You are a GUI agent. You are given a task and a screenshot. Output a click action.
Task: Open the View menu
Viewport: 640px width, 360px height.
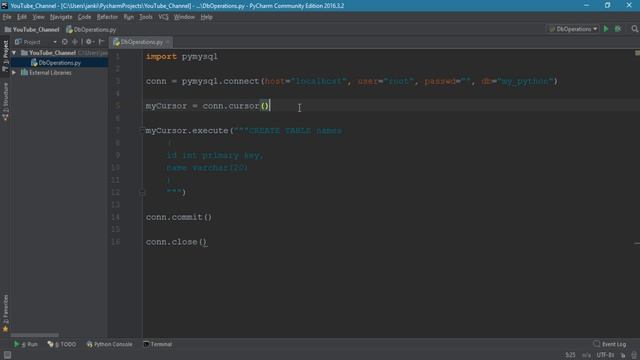(x=38, y=17)
